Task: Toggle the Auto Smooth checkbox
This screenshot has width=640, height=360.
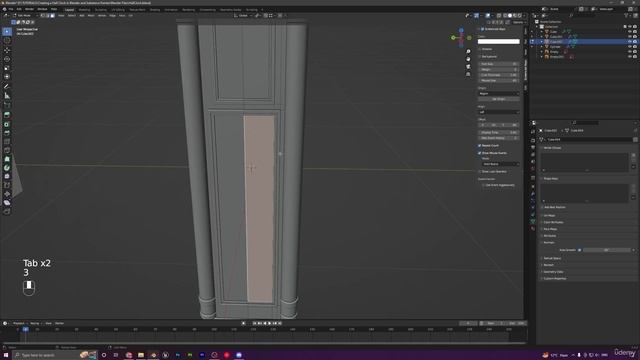Action: point(579,250)
